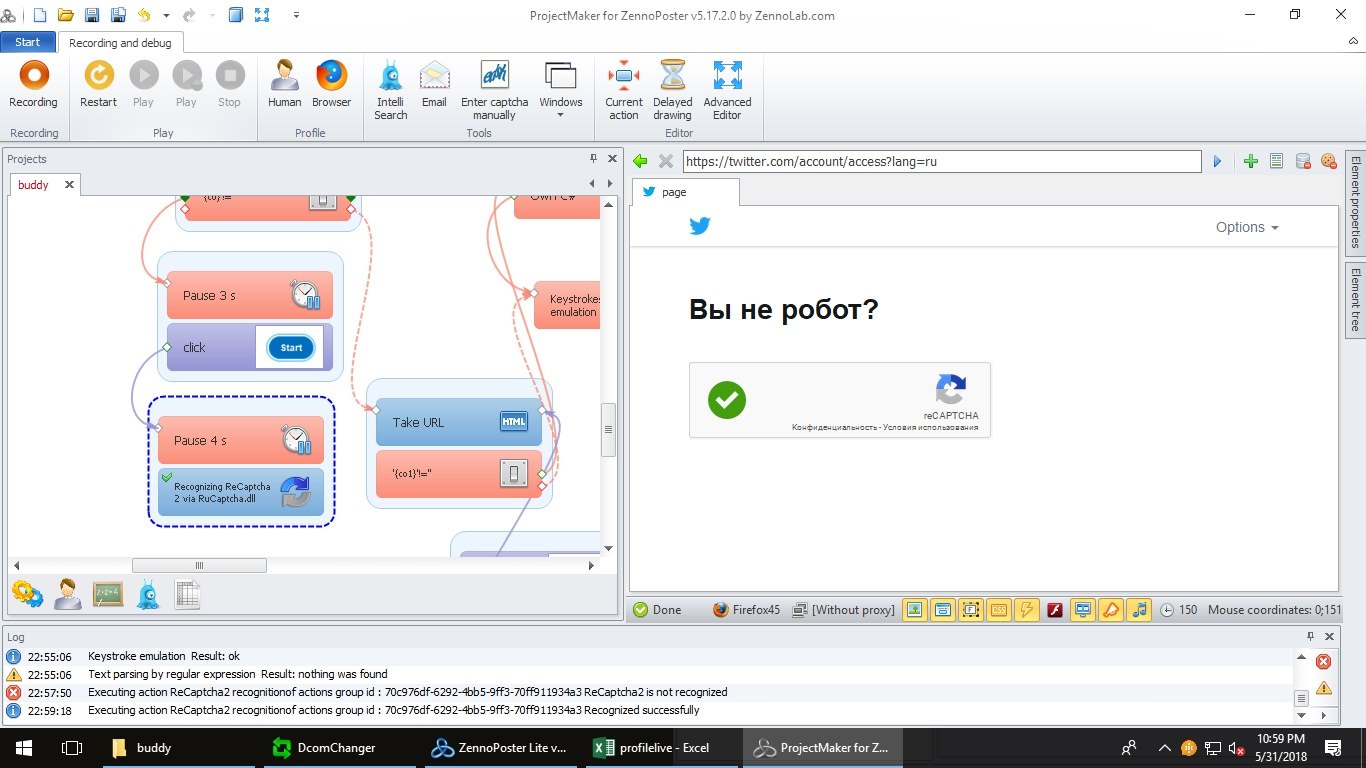Open the blue monster icon below canvas
1366x768 pixels.
point(148,594)
